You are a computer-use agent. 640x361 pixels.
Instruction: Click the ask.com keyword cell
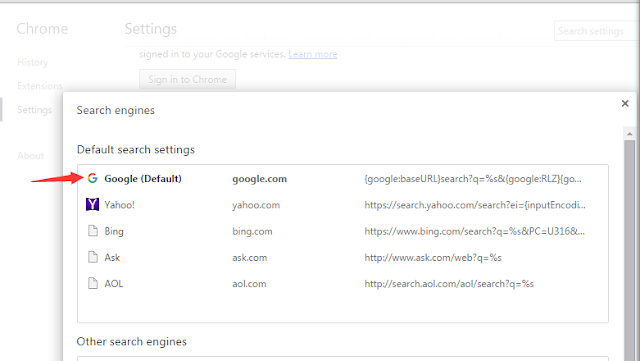coord(249,257)
